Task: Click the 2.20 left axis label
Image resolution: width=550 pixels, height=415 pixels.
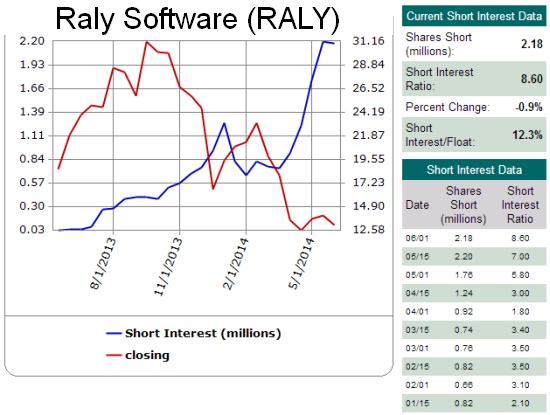Action: [x=32, y=41]
